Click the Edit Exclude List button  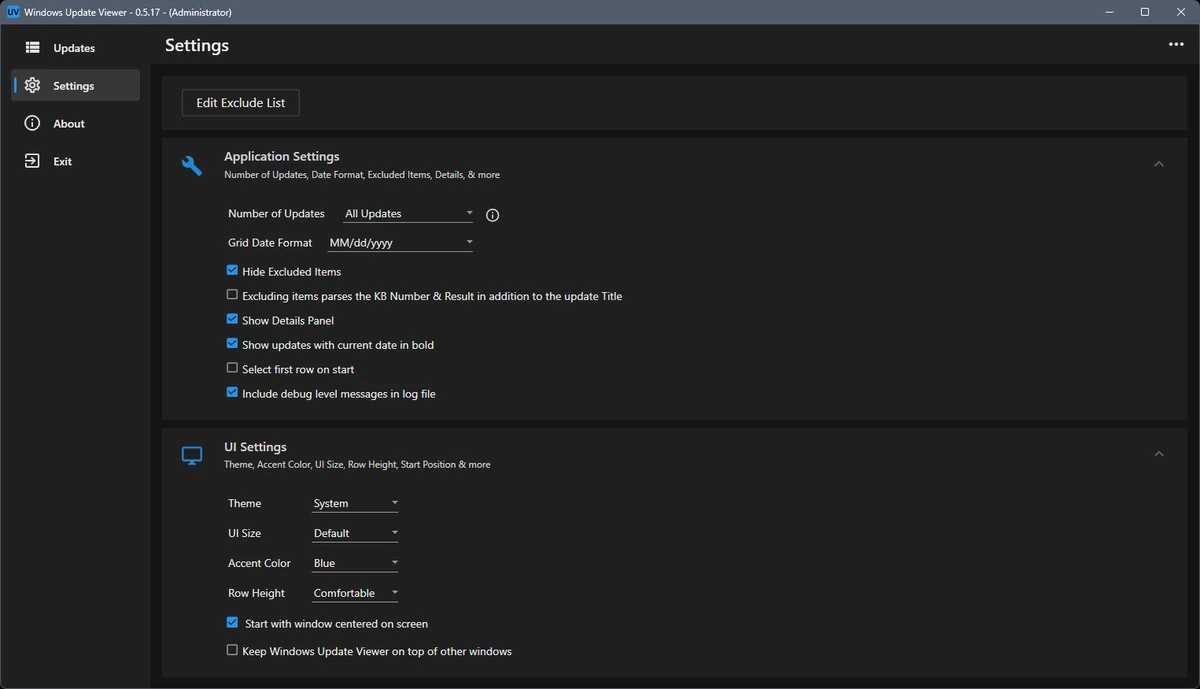point(241,103)
